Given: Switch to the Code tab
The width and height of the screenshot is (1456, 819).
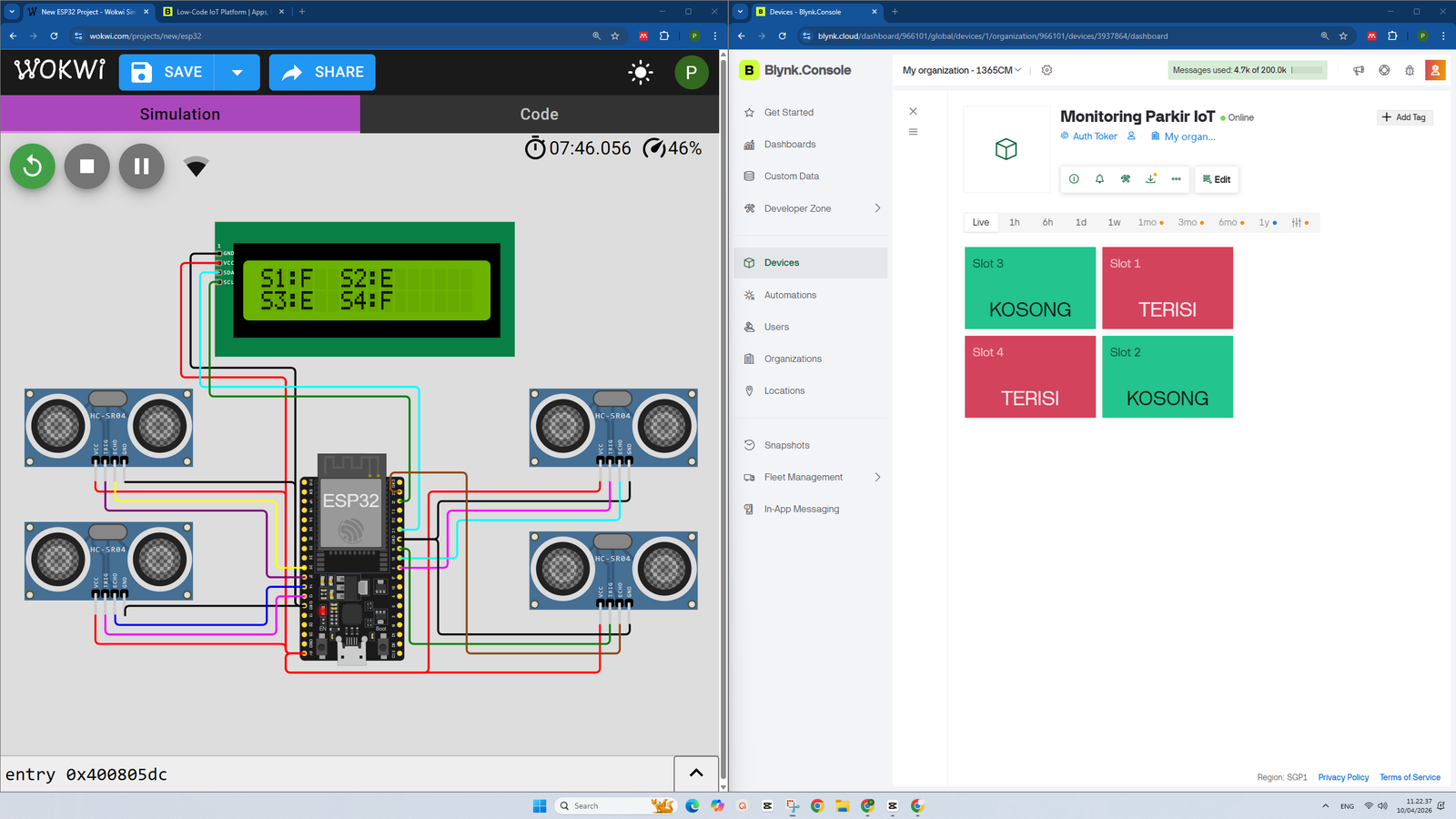Looking at the screenshot, I should click(540, 114).
